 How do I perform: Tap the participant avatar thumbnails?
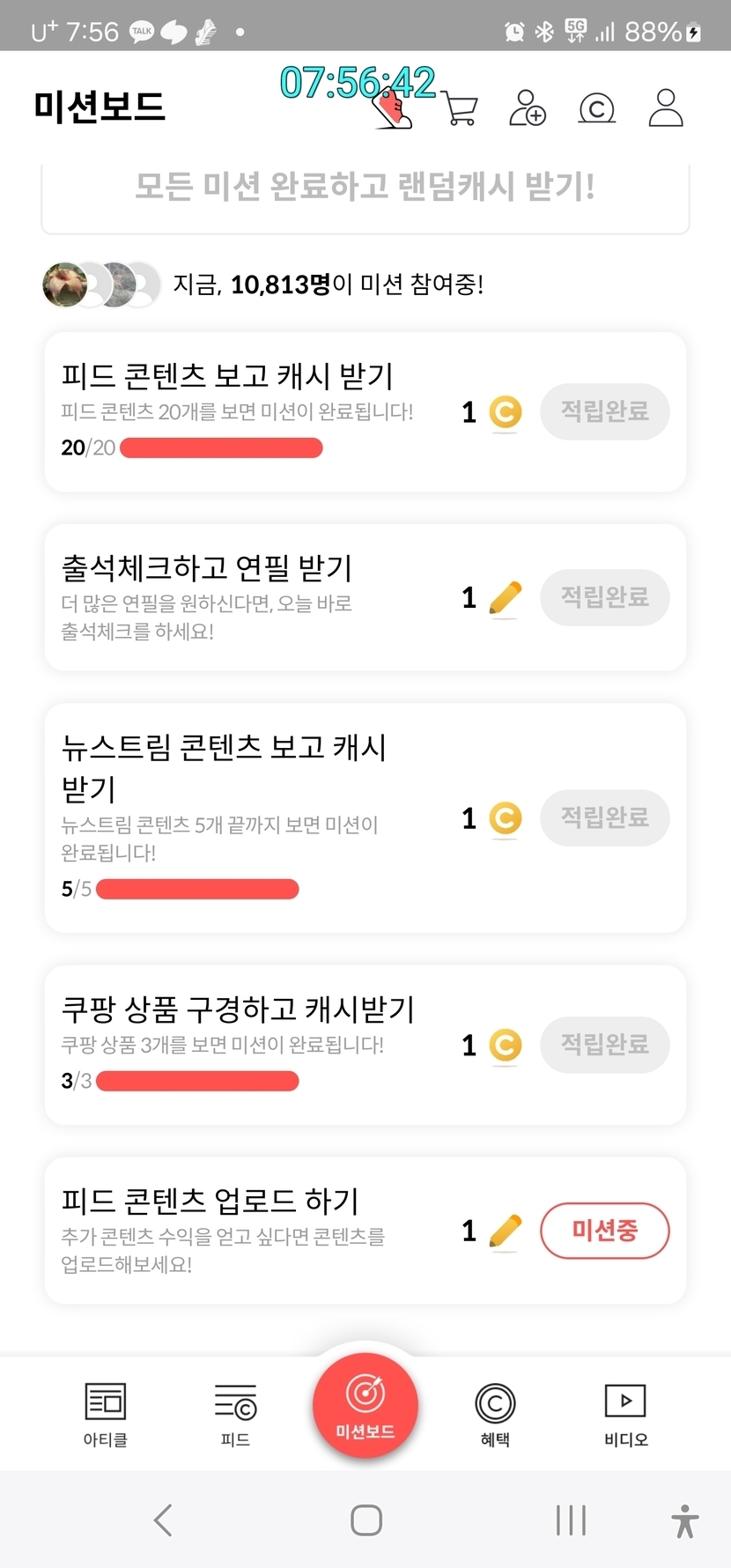pyautogui.click(x=101, y=285)
